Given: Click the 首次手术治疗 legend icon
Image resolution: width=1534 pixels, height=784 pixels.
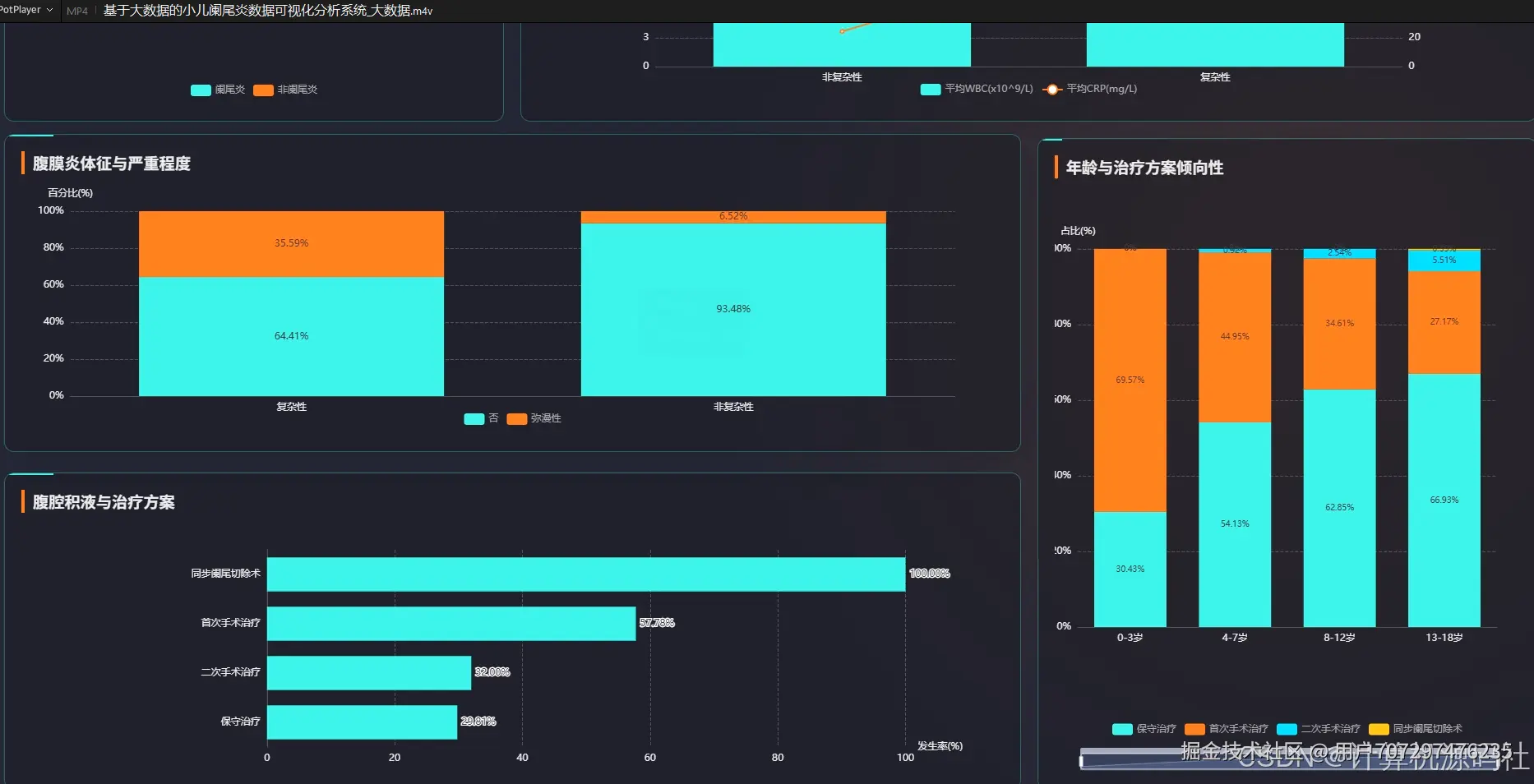Looking at the screenshot, I should (1194, 729).
